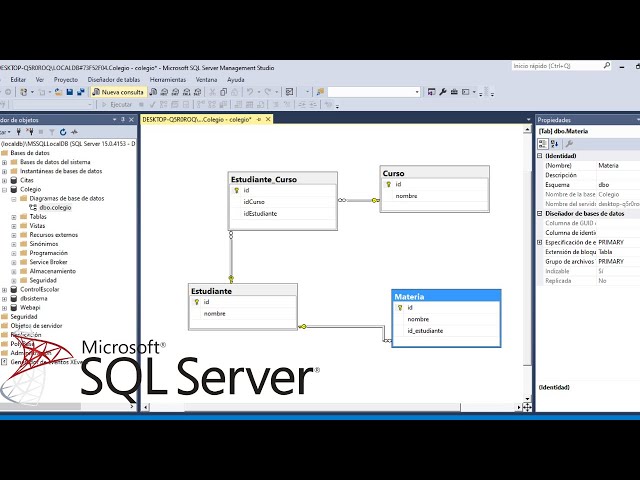Screen dimensions: 640x480
Task: Open the Editar menu
Action: [18, 80]
